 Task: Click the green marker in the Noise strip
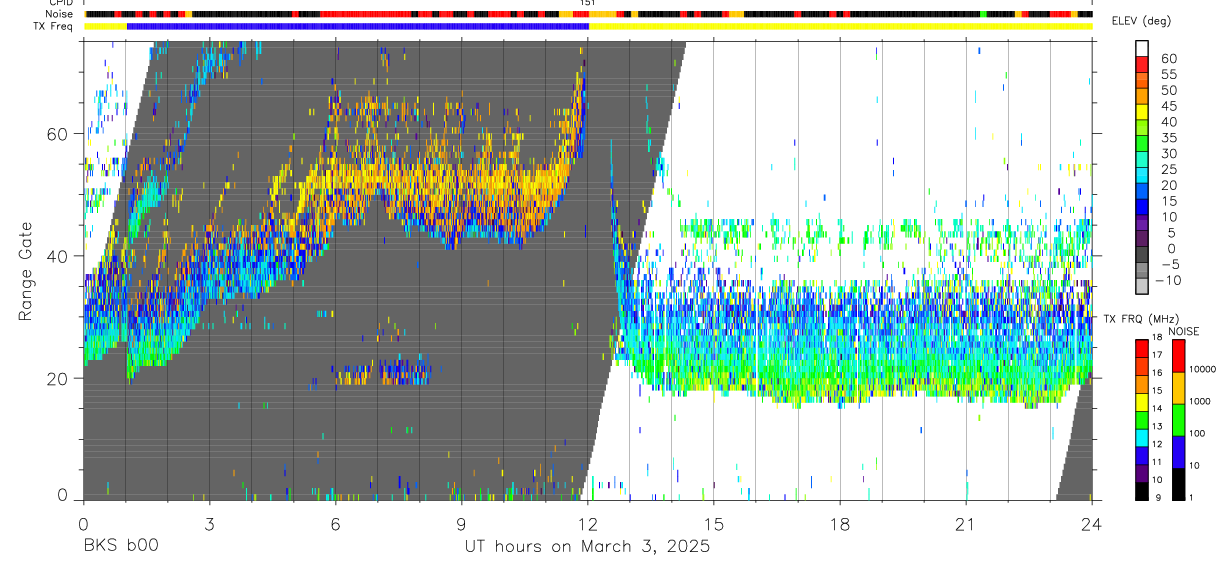pos(983,14)
